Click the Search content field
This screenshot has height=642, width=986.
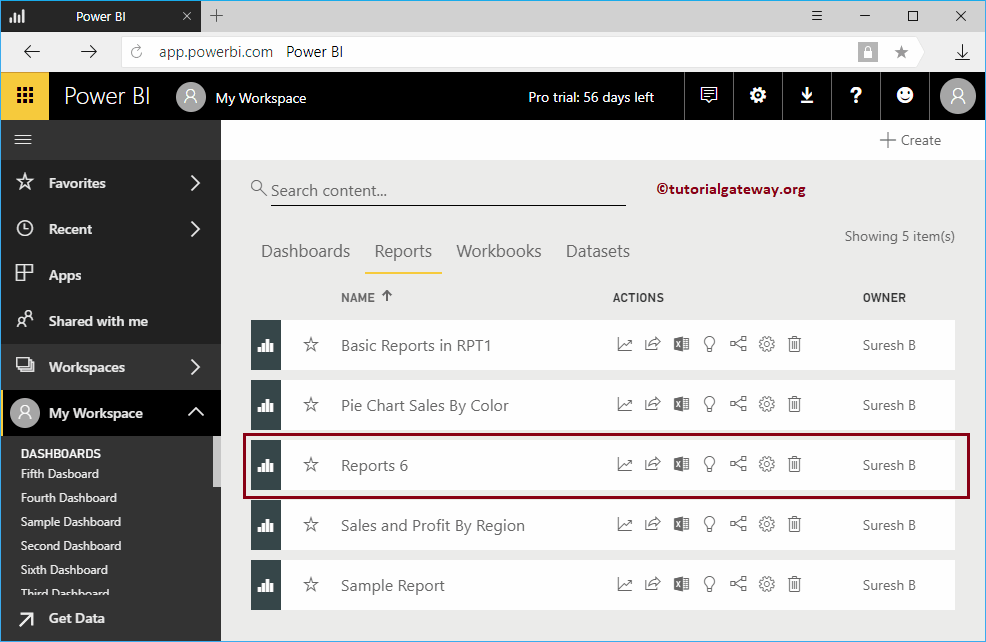448,191
